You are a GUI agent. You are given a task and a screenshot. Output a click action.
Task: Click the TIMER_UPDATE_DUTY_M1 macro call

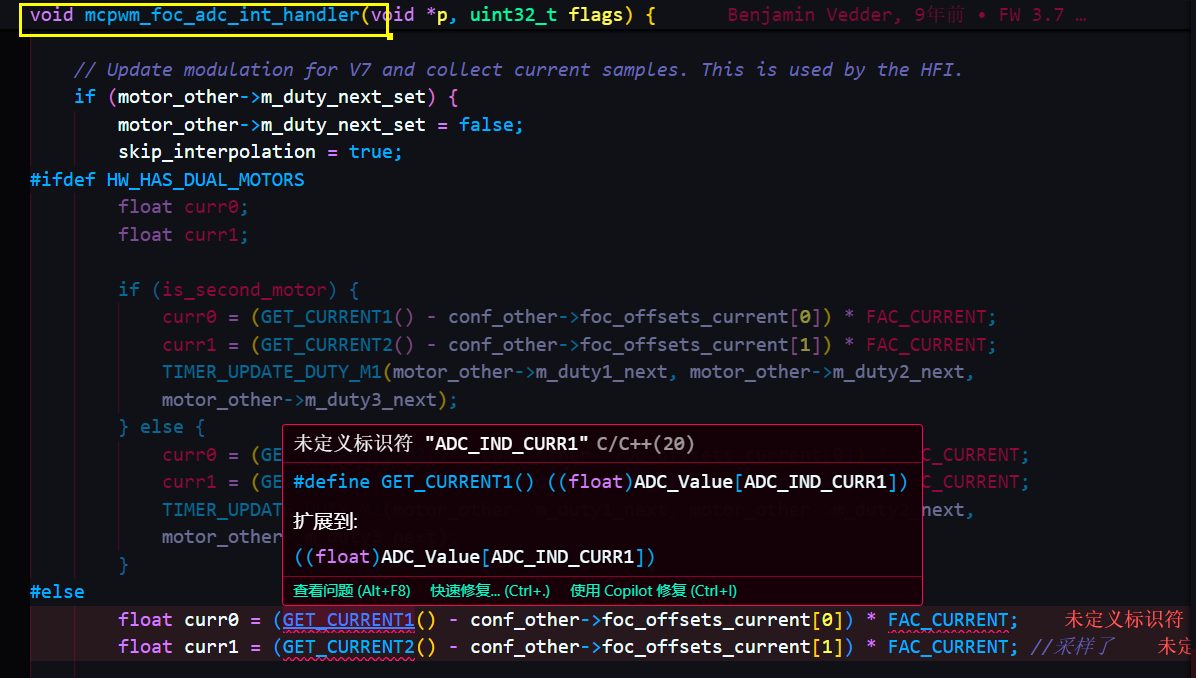(x=271, y=372)
